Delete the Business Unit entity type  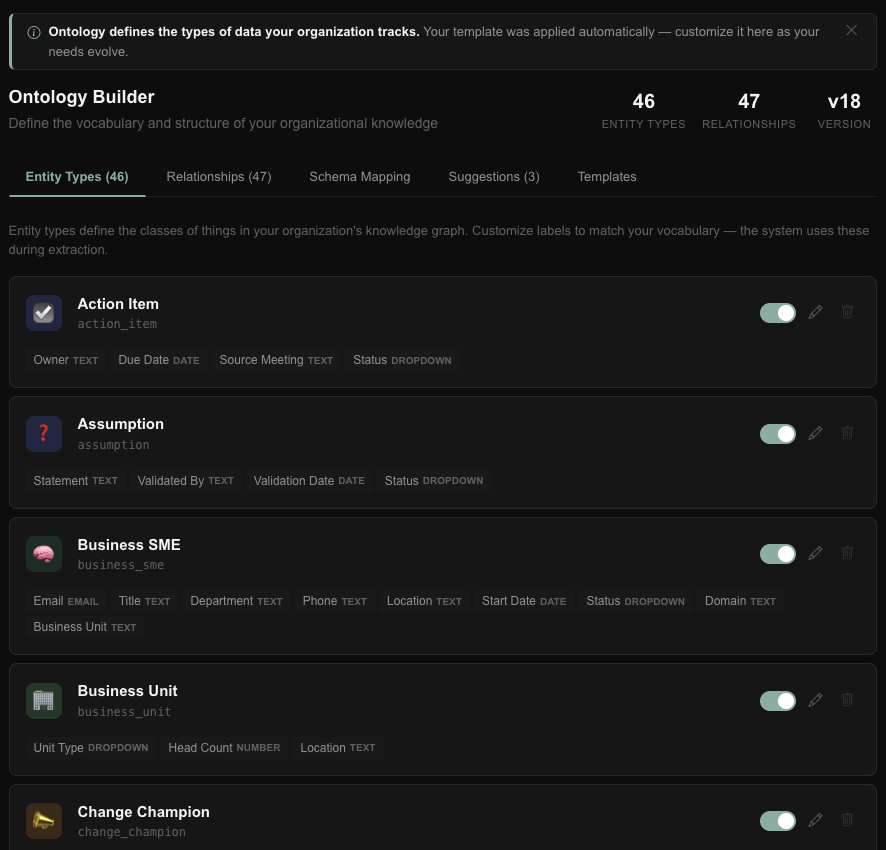(847, 700)
